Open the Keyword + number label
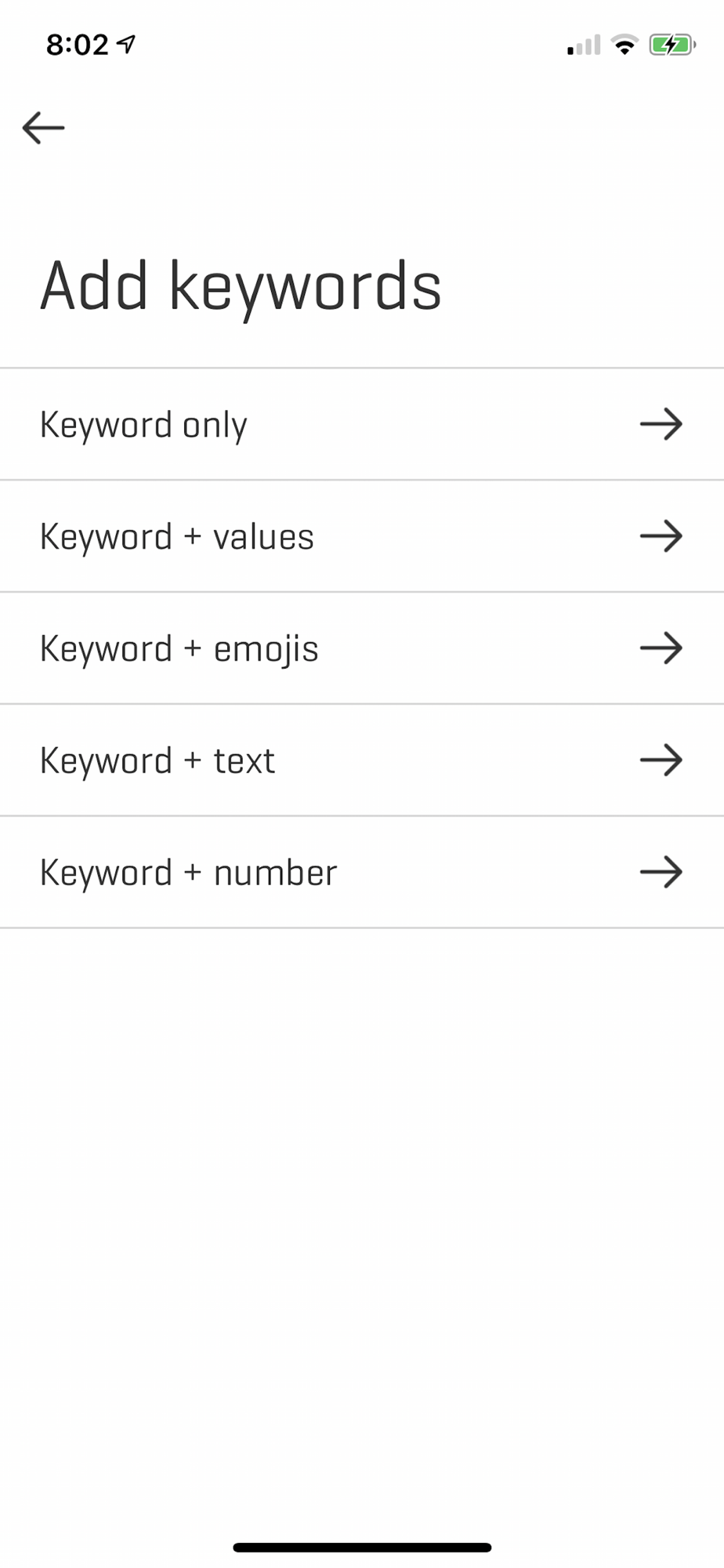 (189, 873)
